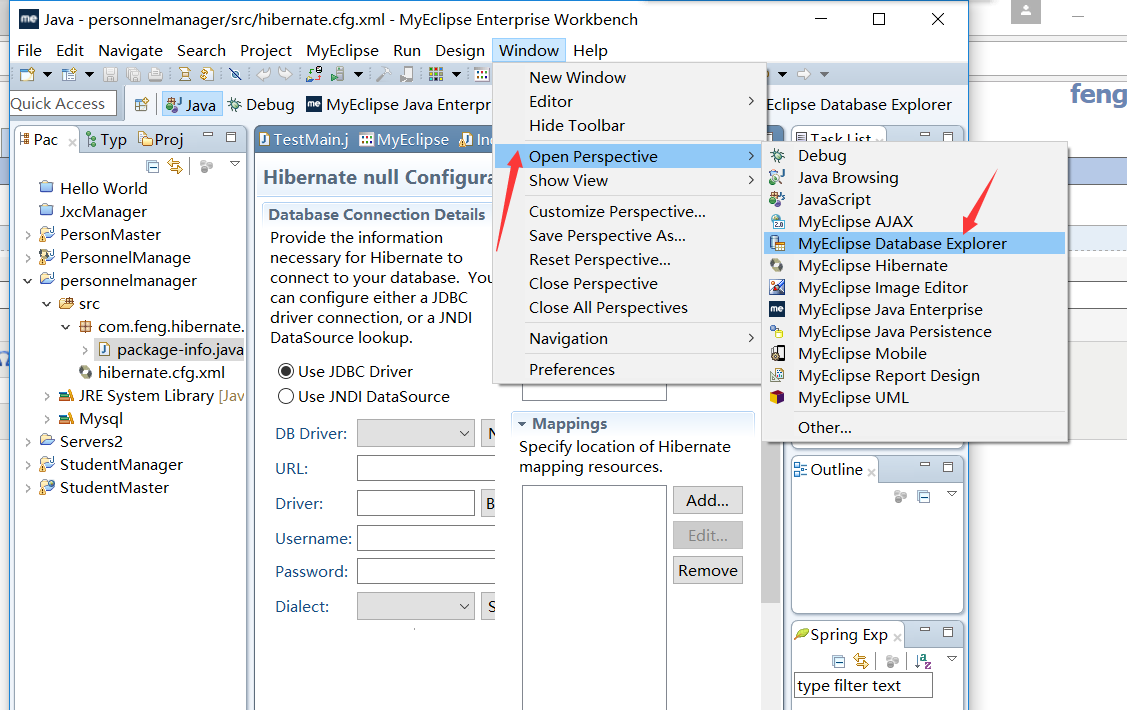Open Package Explorer view menu triangle
Image resolution: width=1127 pixels, height=710 pixels.
[x=234, y=165]
